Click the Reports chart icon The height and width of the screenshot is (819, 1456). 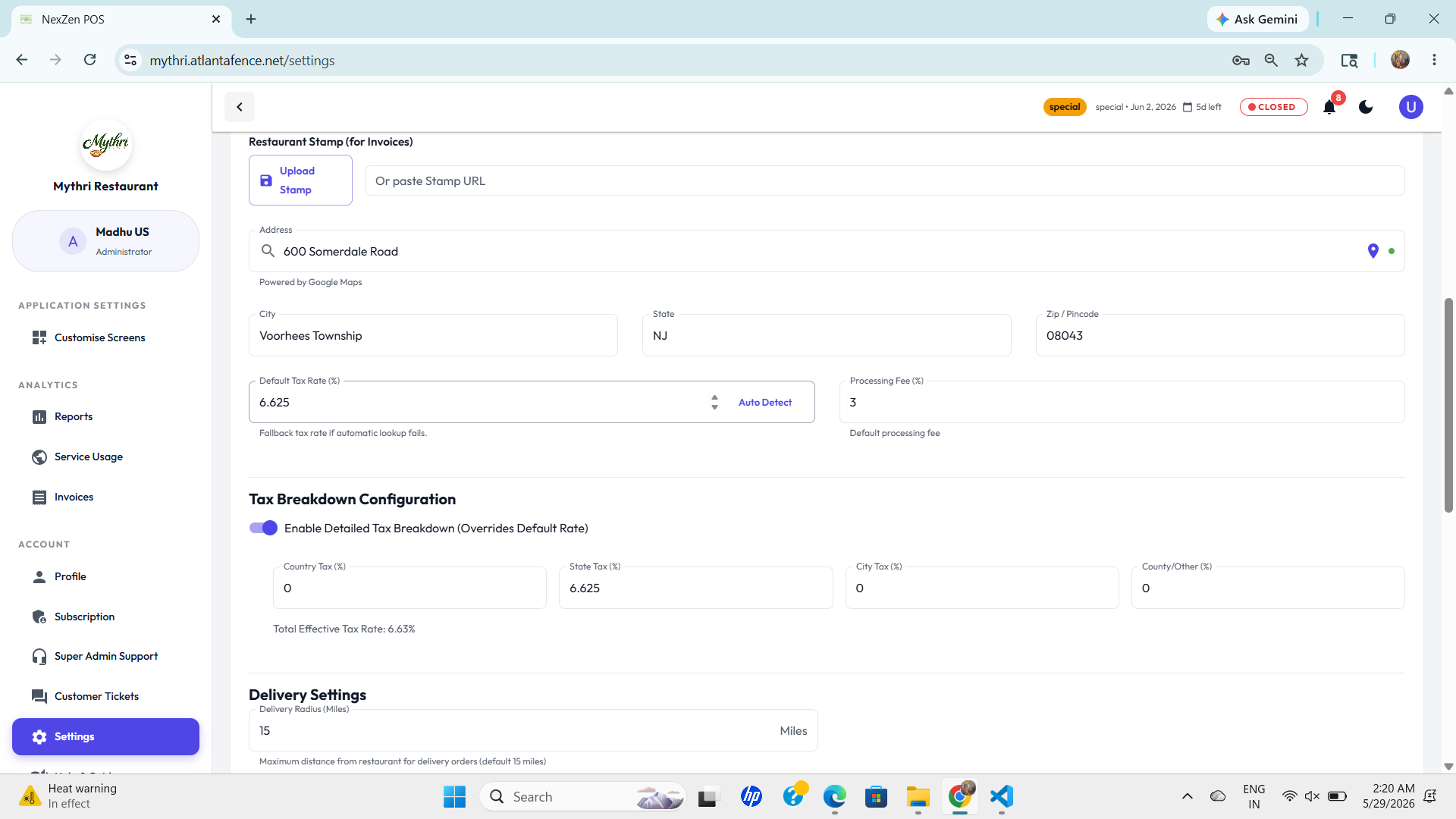(x=39, y=416)
